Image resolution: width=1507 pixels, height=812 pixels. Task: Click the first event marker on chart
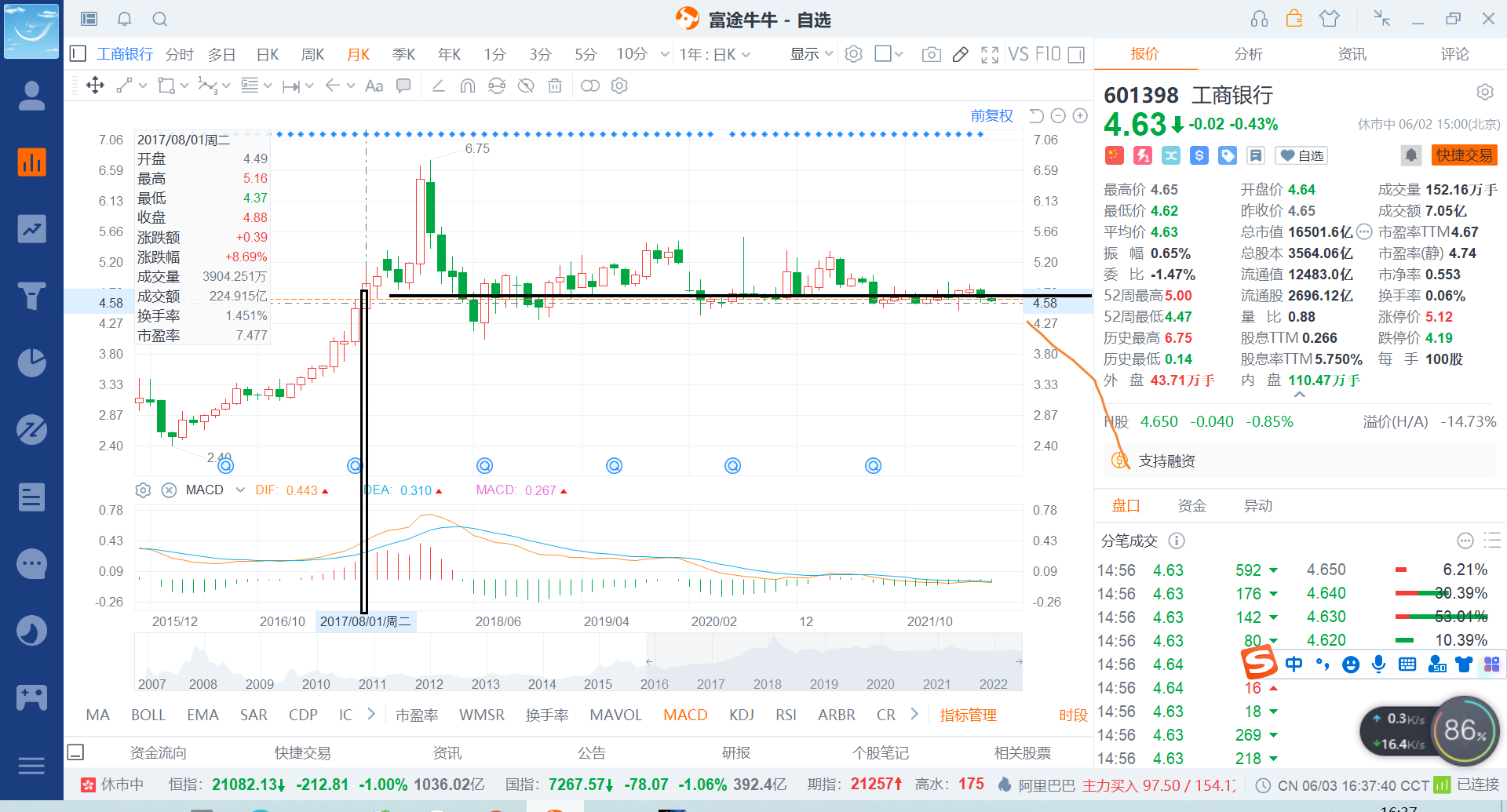[x=226, y=466]
